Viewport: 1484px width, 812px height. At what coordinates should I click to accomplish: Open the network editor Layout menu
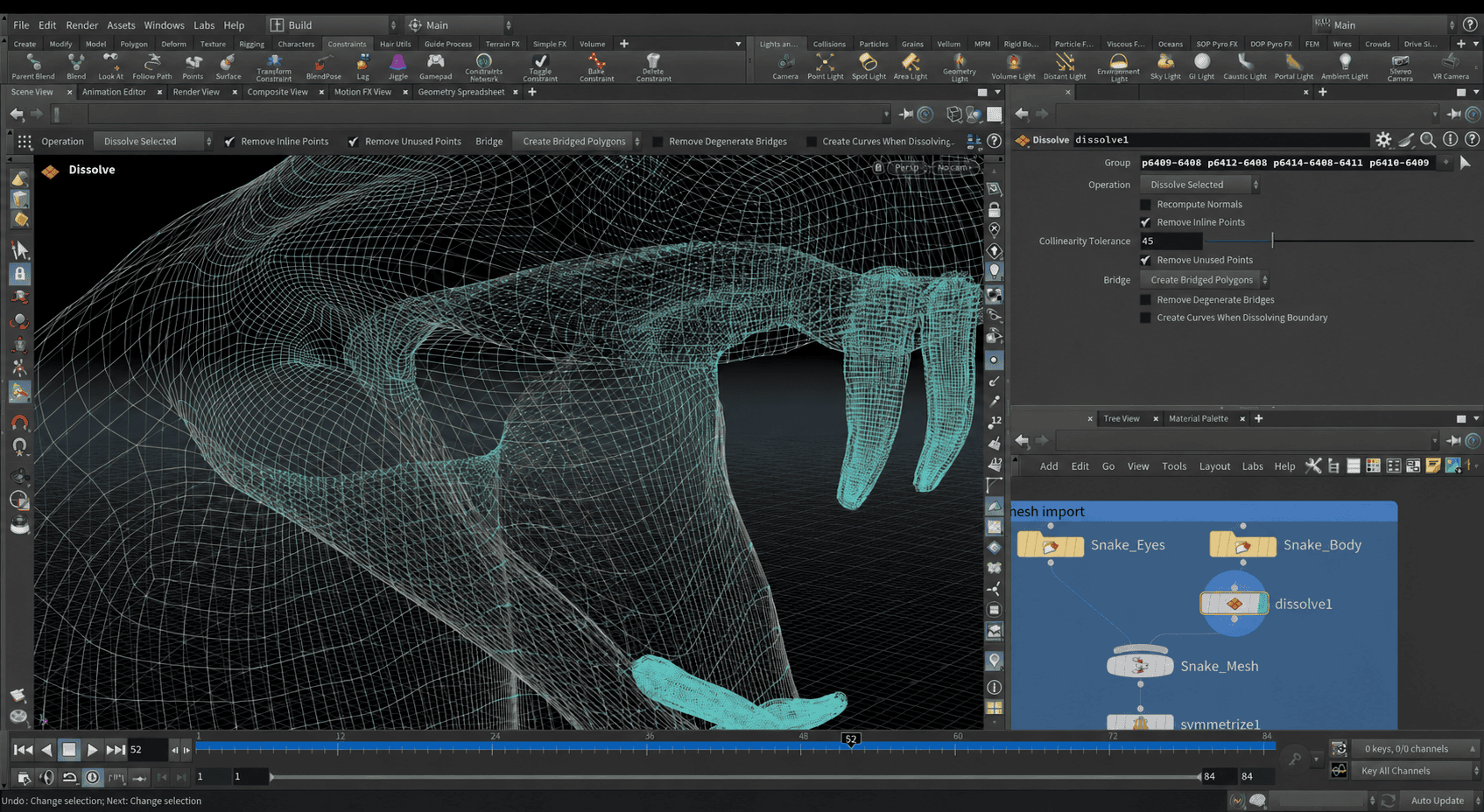click(1214, 466)
